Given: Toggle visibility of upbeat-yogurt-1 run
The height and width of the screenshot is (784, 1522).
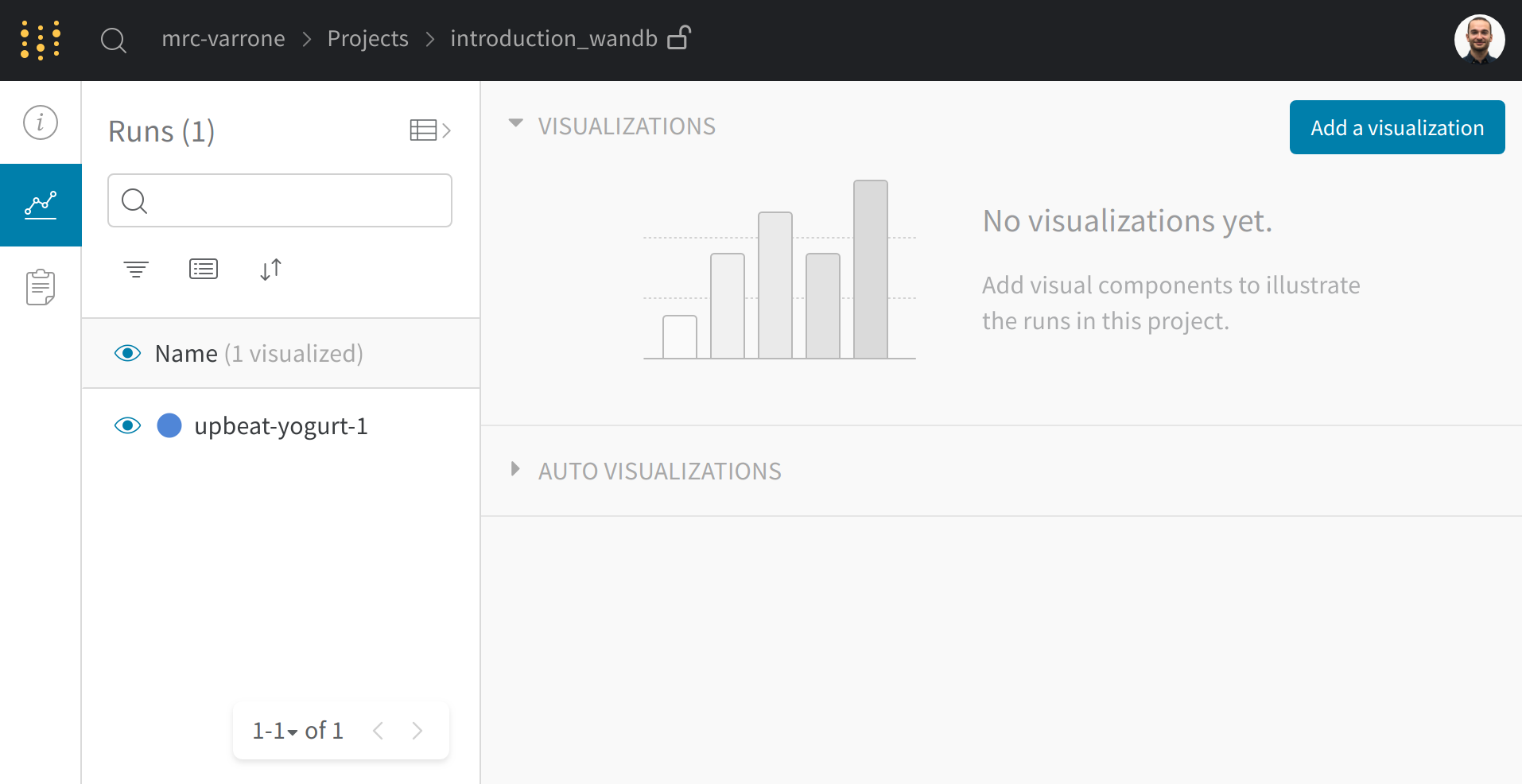Looking at the screenshot, I should (x=127, y=426).
